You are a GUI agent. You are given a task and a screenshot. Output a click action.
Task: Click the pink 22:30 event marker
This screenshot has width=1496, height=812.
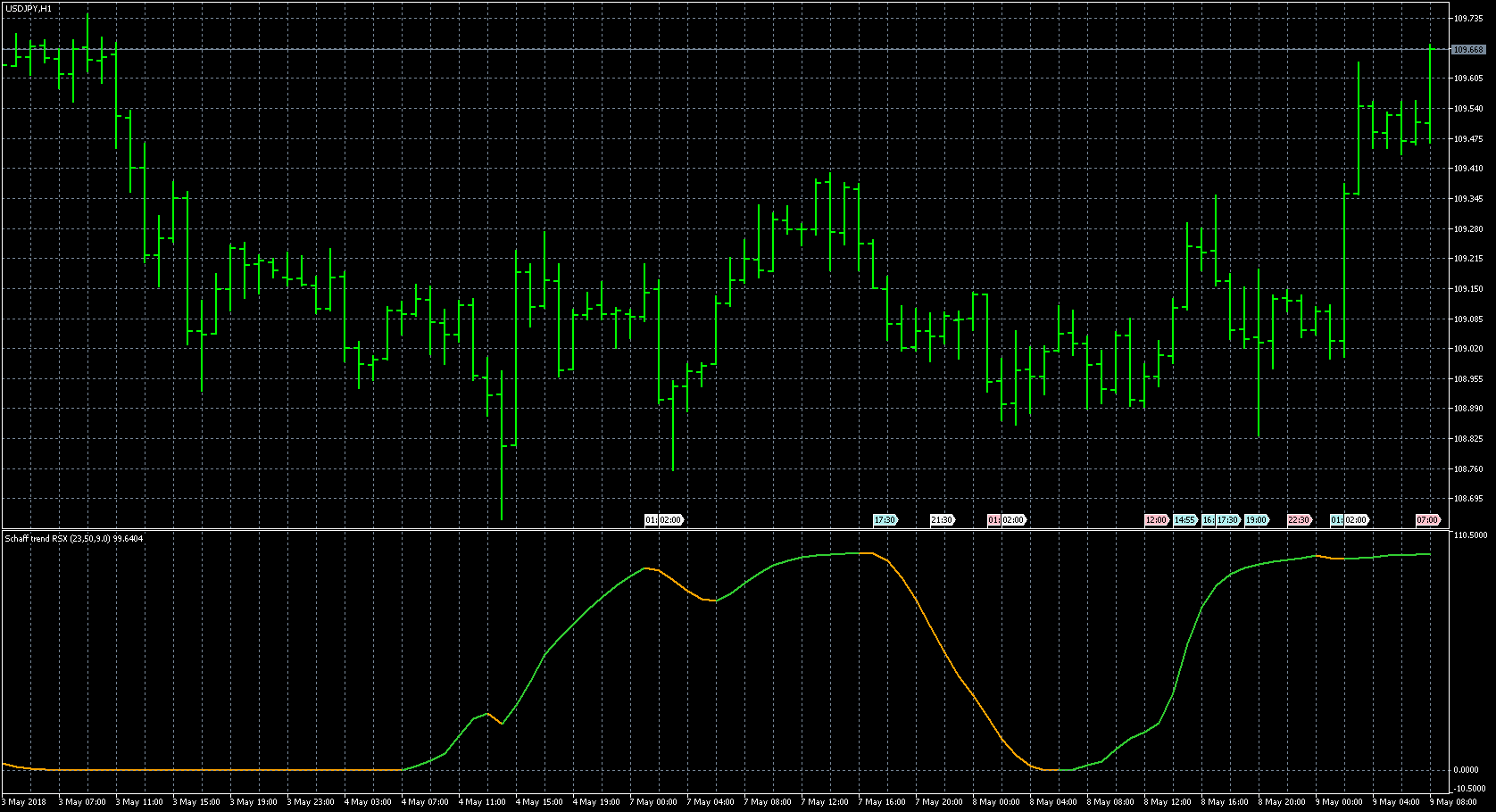click(1299, 520)
